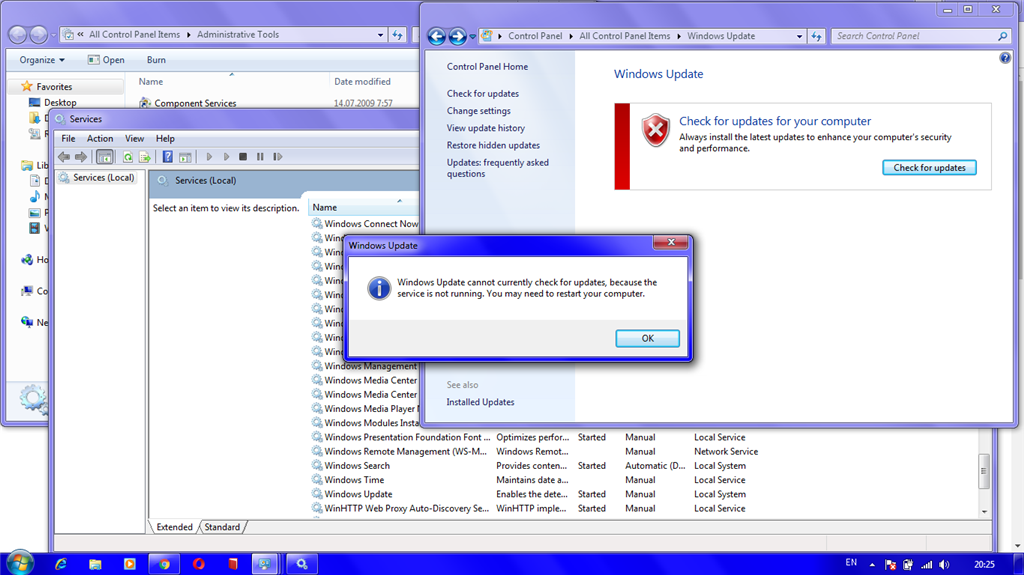Open the Windows Start menu
Image resolution: width=1024 pixels, height=575 pixels.
(19, 563)
